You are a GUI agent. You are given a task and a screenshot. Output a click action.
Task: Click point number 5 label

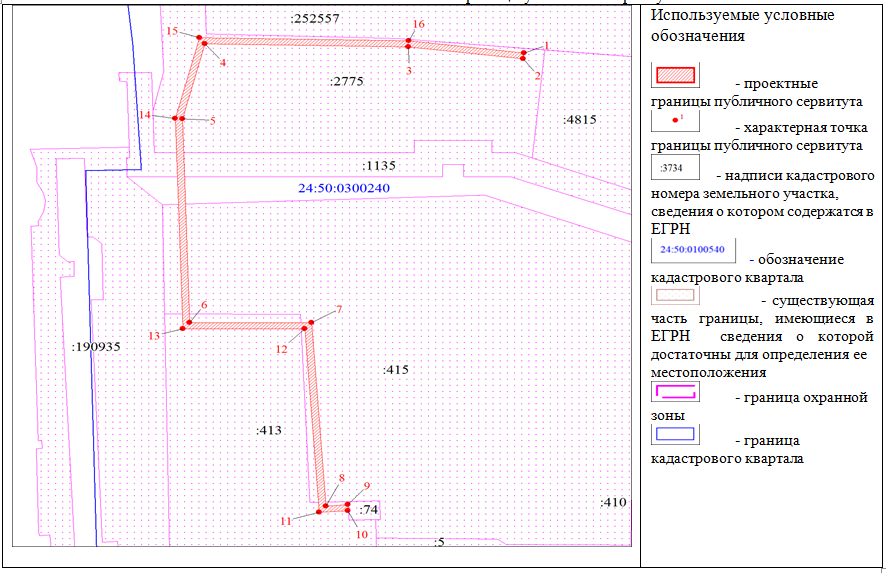212,120
